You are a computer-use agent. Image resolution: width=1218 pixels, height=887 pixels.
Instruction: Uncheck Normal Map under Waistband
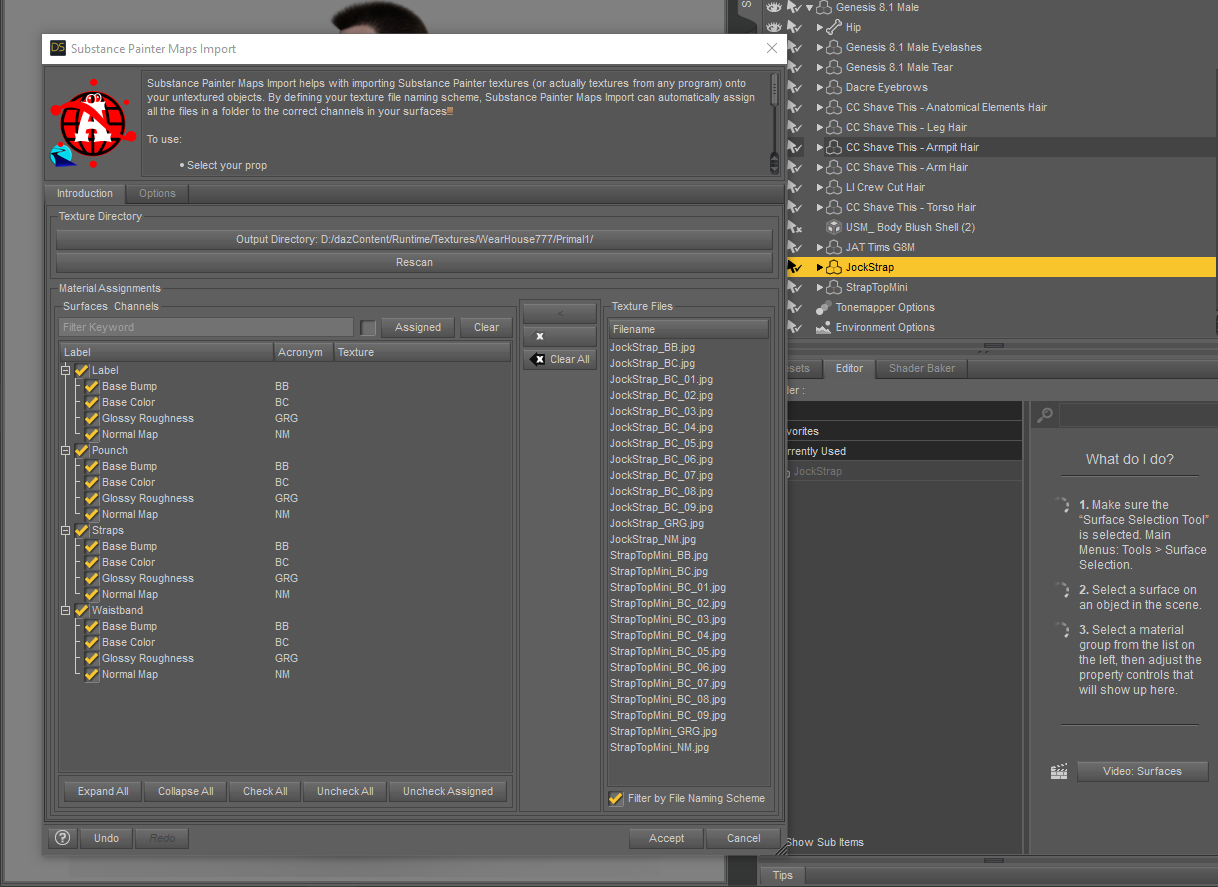click(x=92, y=674)
